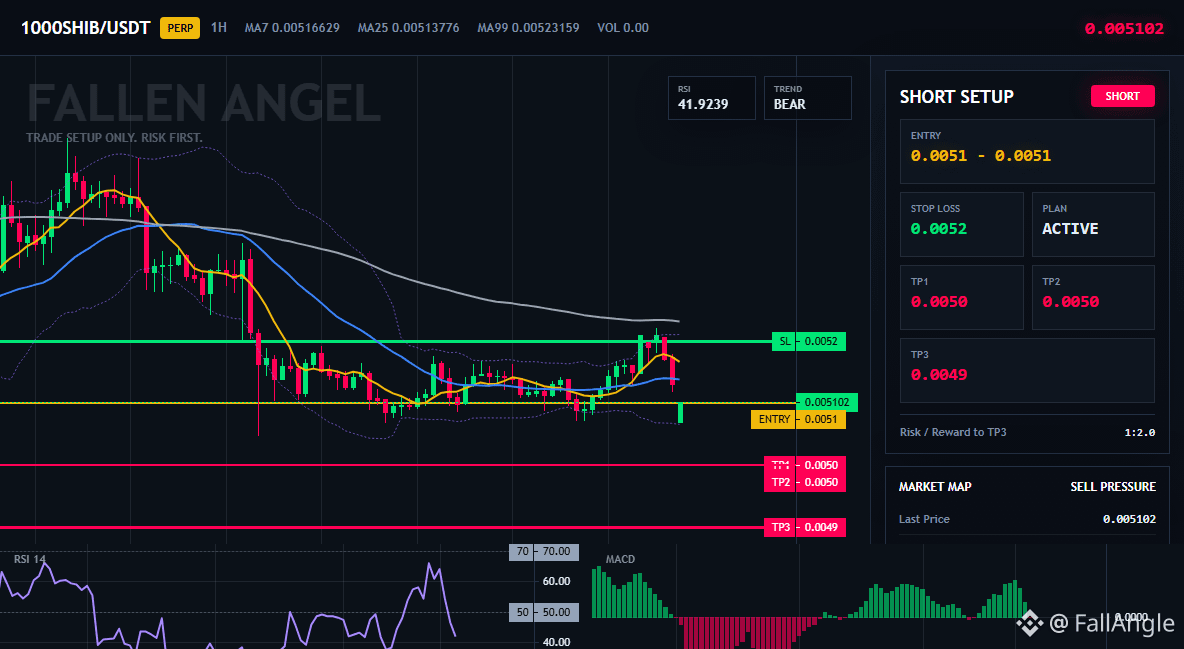1184x649 pixels.
Task: Click the RSI 41.9239 info box
Action: click(x=711, y=97)
